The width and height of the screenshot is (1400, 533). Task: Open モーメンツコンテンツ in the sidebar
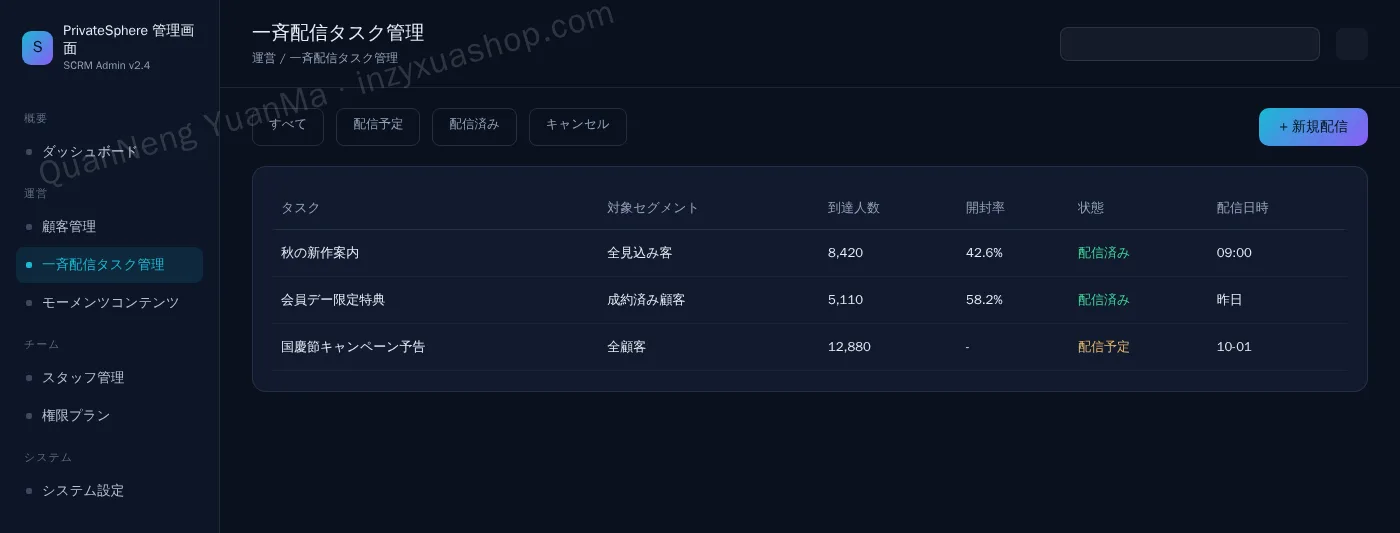109,303
